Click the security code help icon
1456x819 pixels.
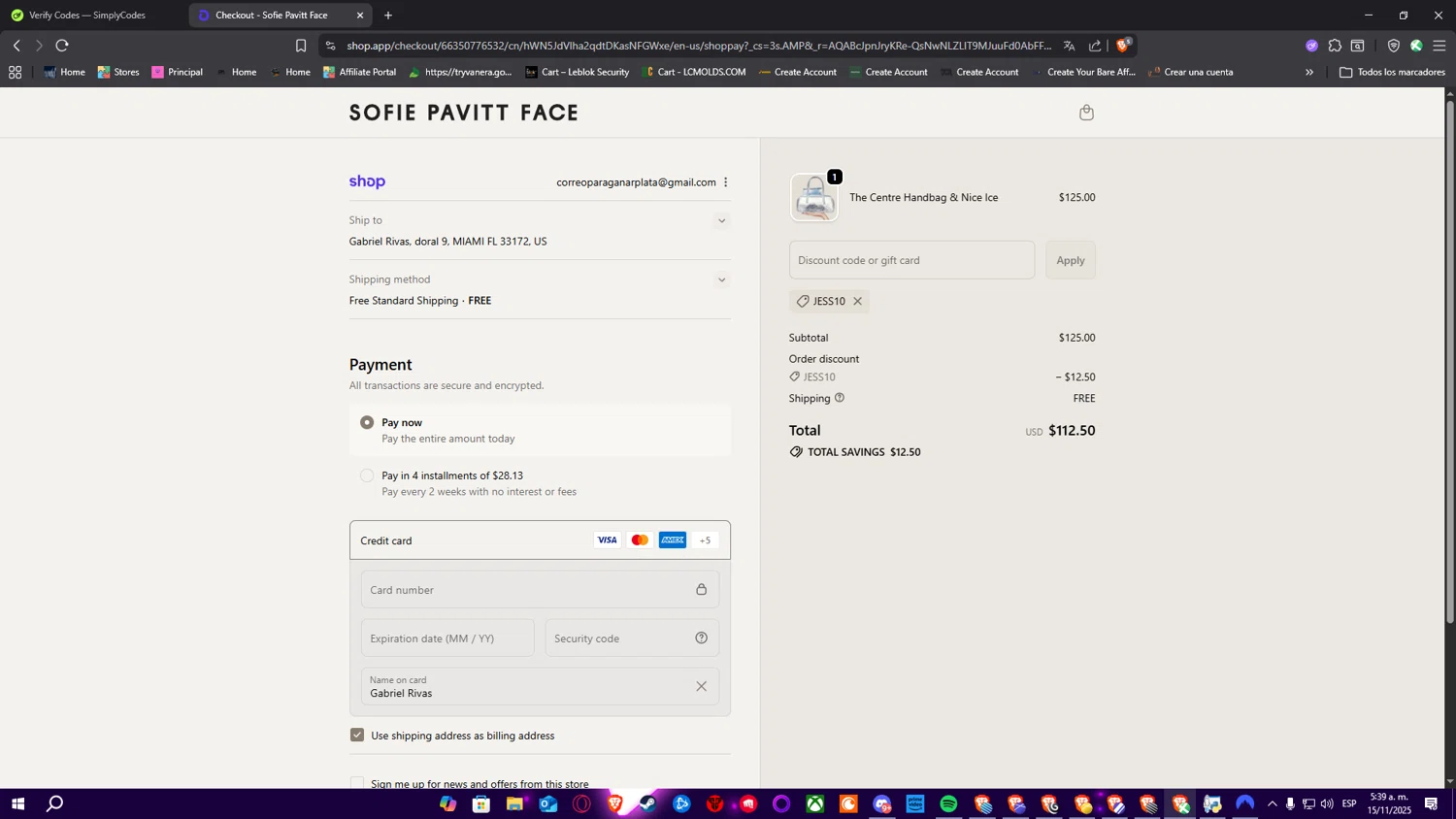pos(701,638)
